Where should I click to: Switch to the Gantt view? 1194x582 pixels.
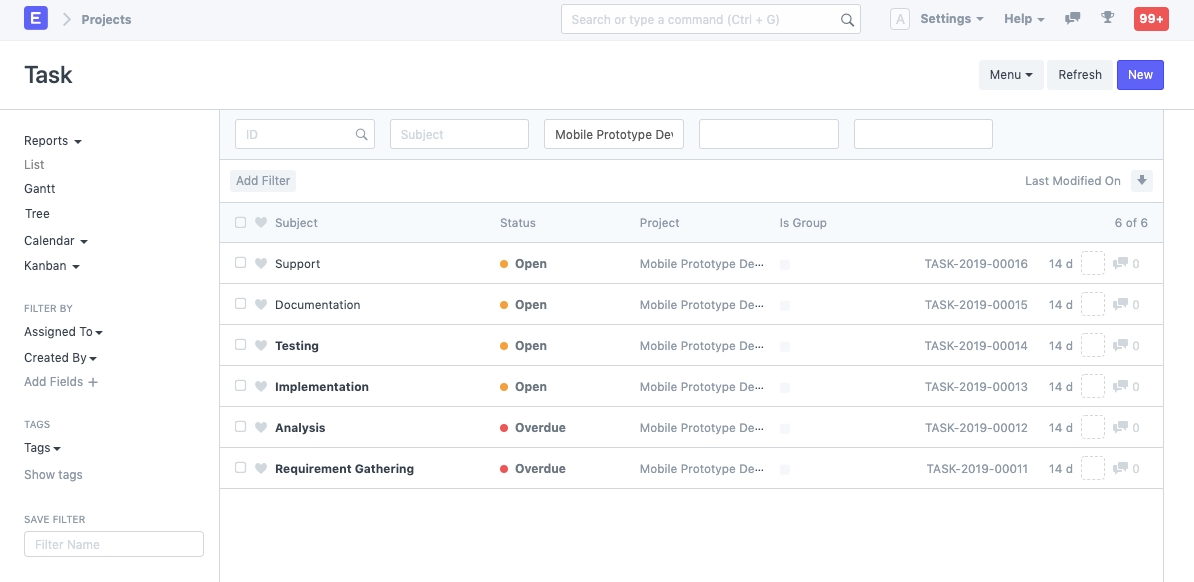point(40,189)
